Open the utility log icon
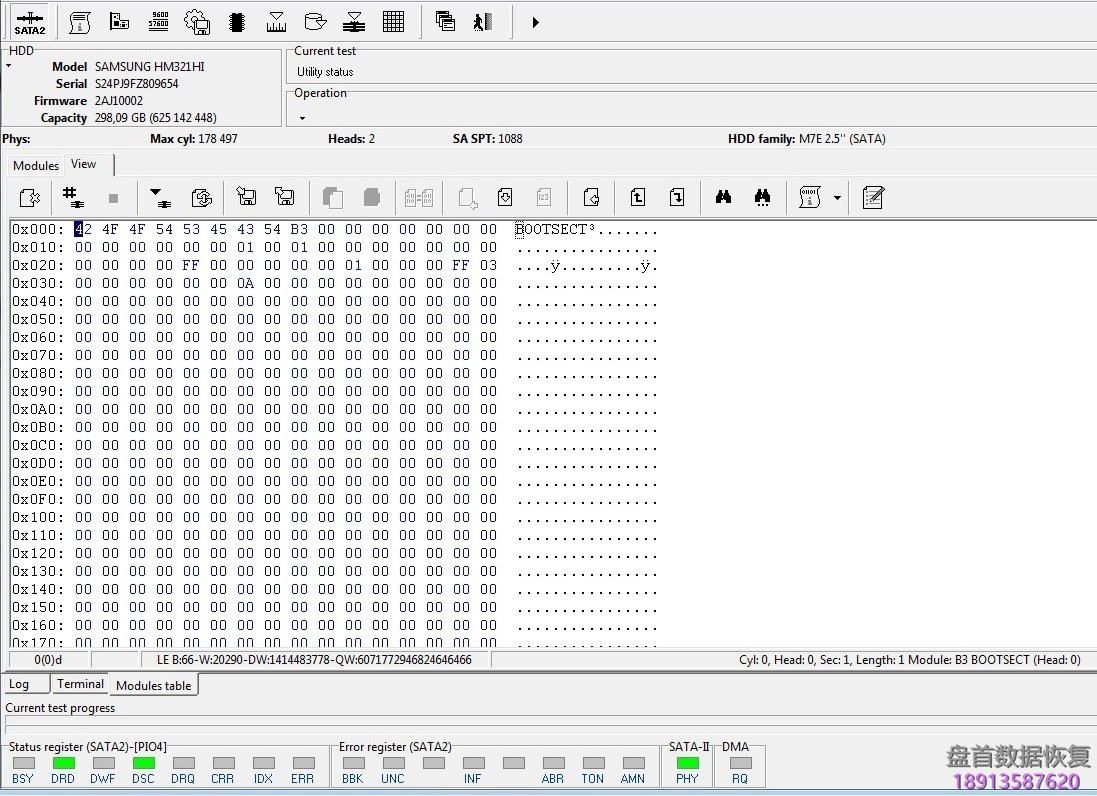 coord(79,21)
